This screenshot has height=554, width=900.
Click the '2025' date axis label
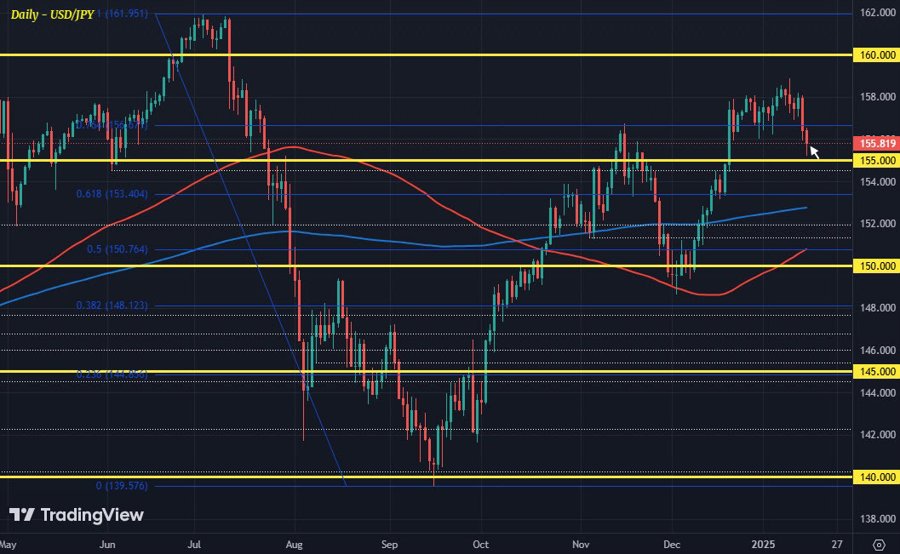(x=763, y=544)
